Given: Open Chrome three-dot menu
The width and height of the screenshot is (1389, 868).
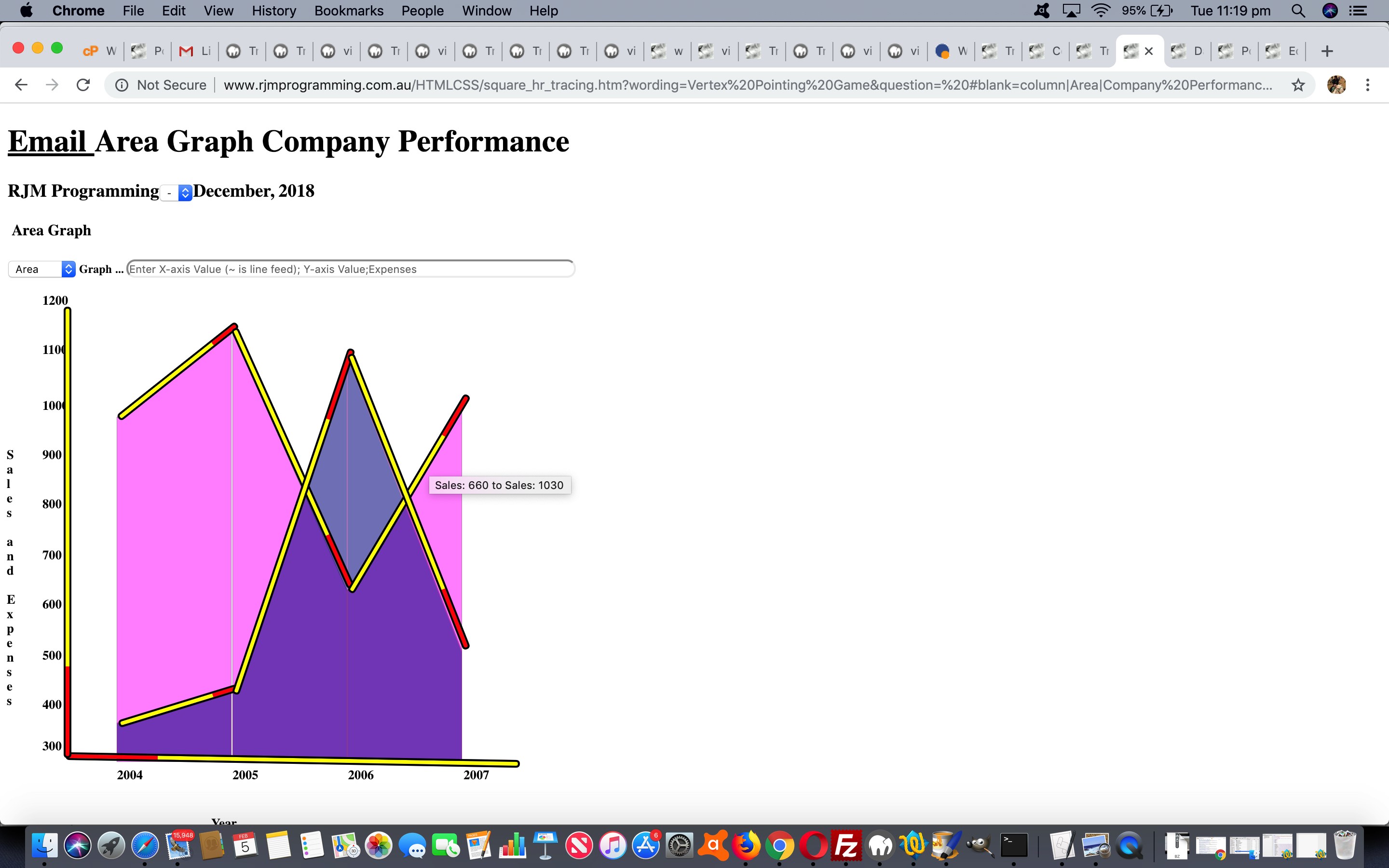Looking at the screenshot, I should tap(1368, 85).
